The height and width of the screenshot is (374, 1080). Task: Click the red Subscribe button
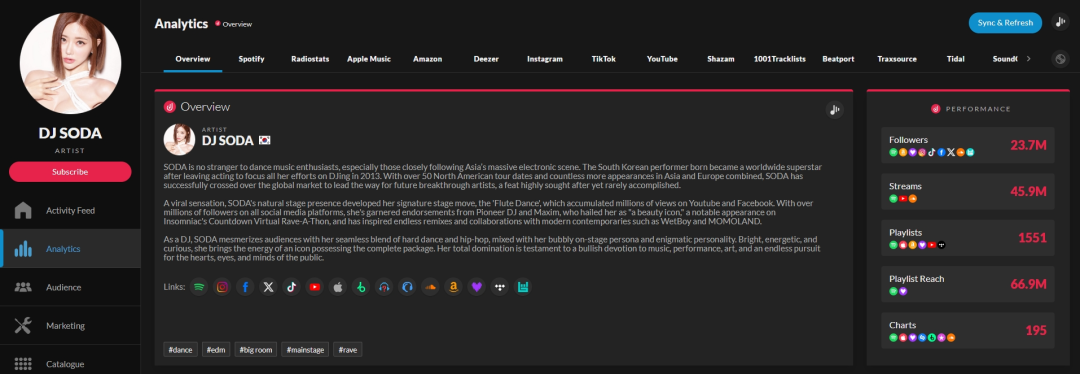[70, 172]
